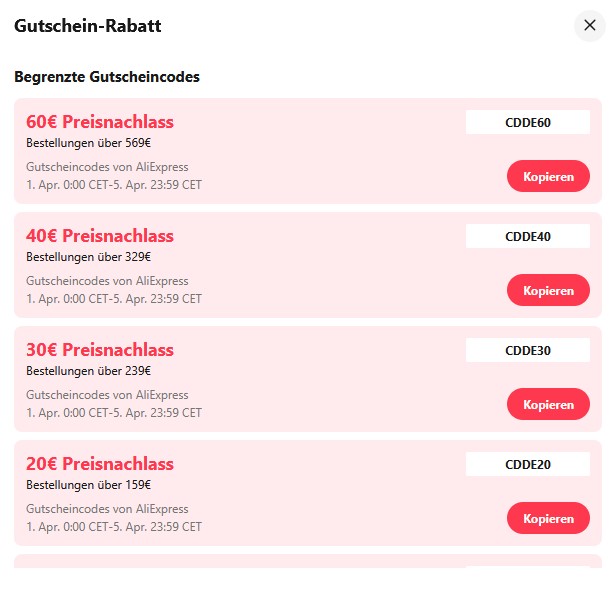Click the 60€ Preisnachlass title

[x=100, y=122]
